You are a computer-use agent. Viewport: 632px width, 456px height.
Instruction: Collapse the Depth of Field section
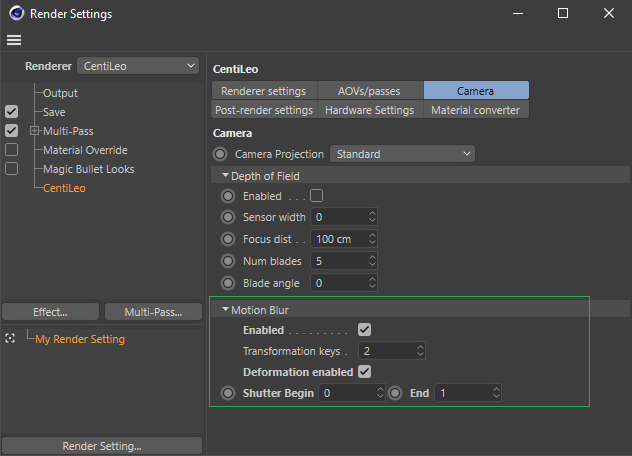[x=226, y=176]
